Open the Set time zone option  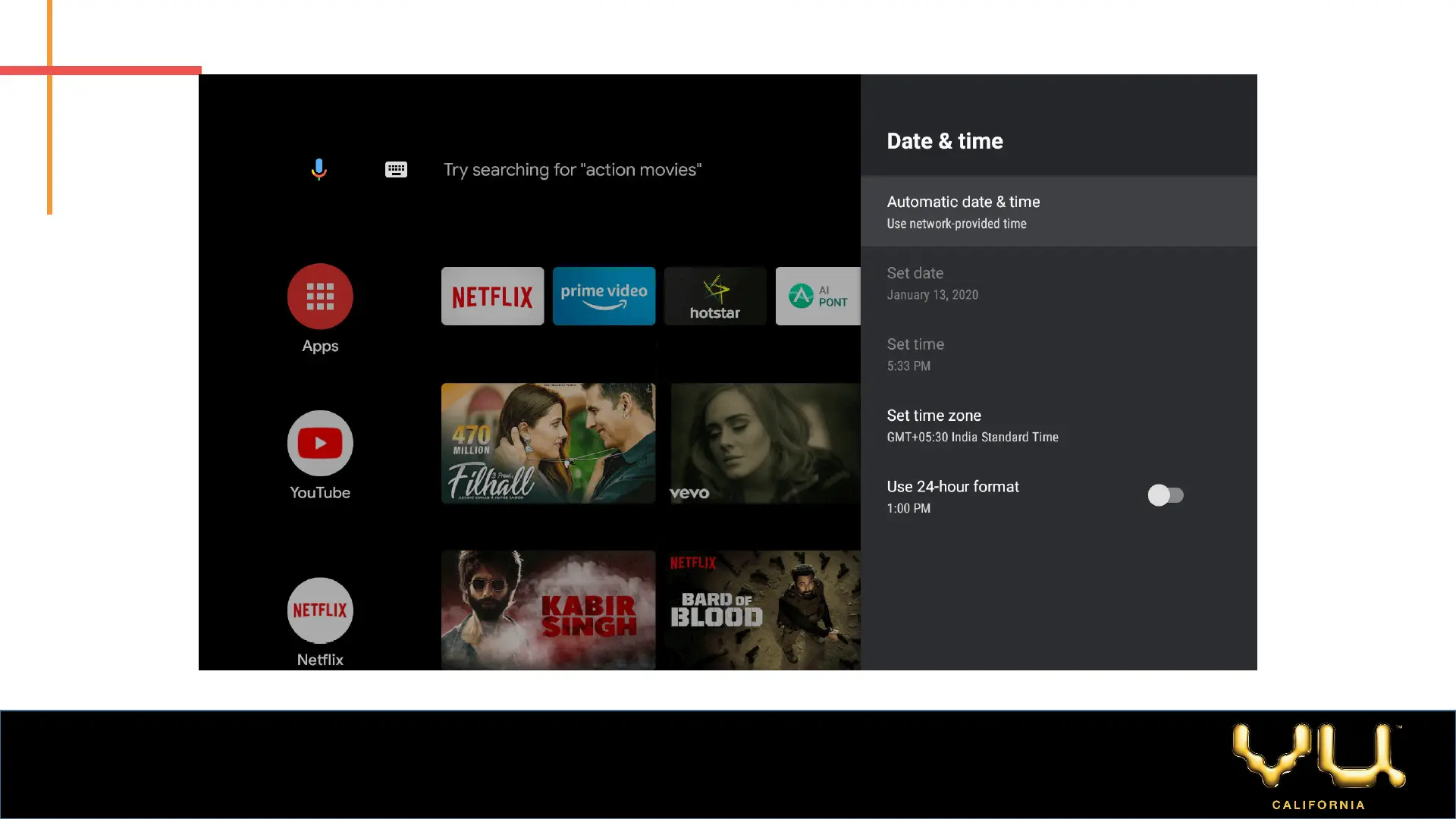[x=1058, y=425]
